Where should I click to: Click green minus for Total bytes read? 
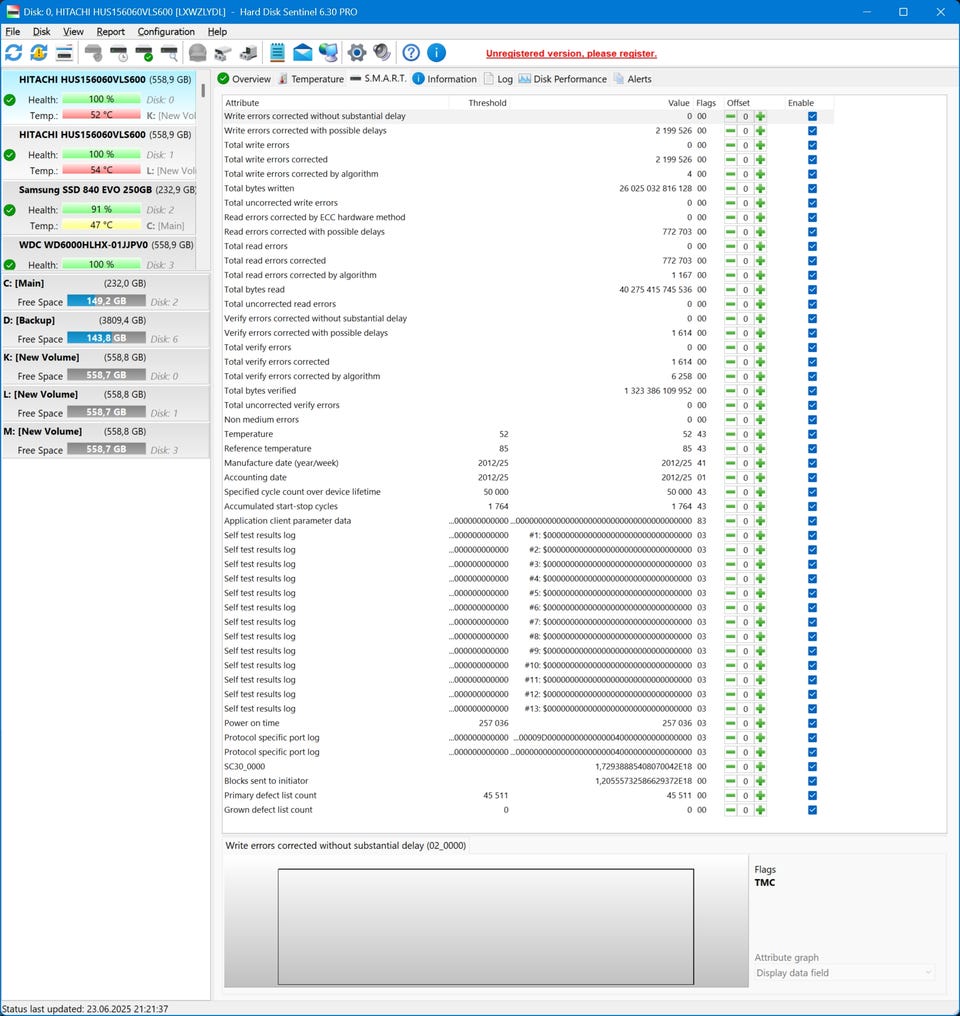[x=731, y=290]
